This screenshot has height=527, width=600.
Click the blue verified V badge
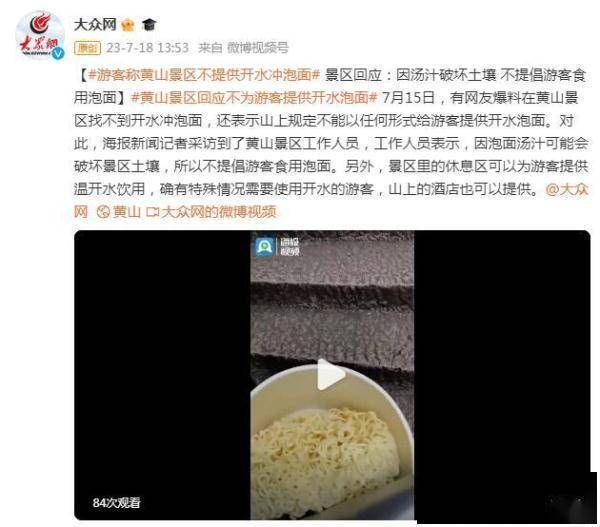click(58, 53)
